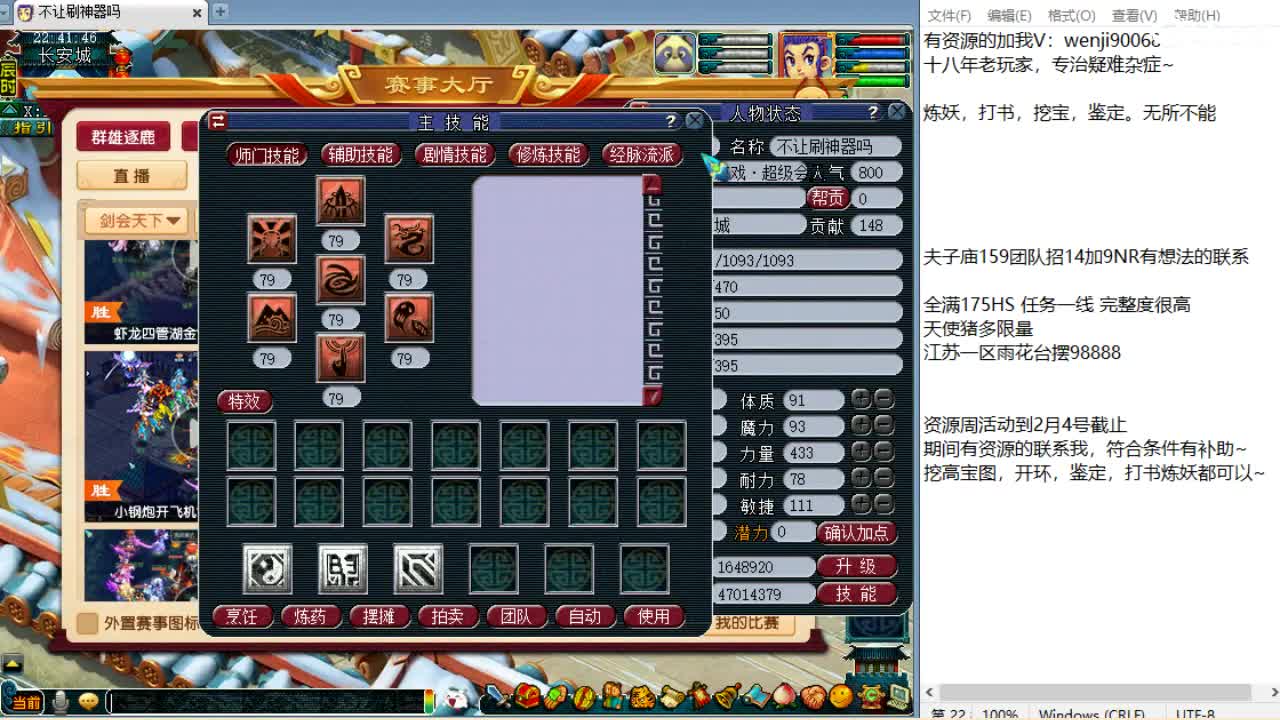The image size is (1280, 720).
Task: Open help for the main skills window
Action: pos(670,121)
